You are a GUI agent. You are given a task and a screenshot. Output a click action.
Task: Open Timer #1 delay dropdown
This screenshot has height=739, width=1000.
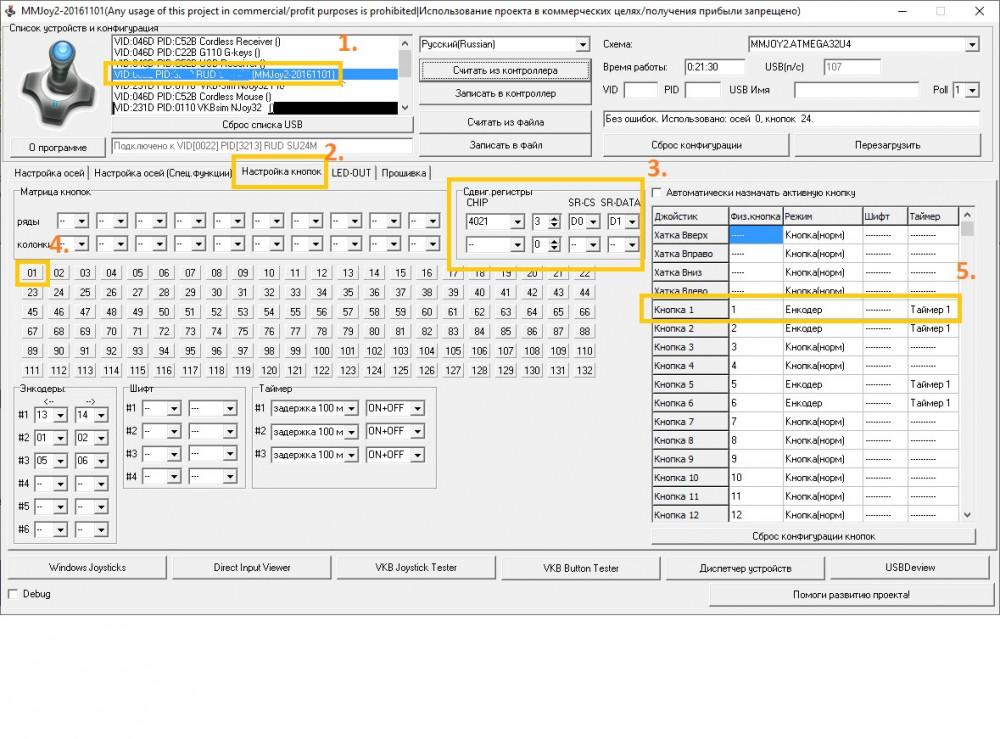(x=350, y=408)
